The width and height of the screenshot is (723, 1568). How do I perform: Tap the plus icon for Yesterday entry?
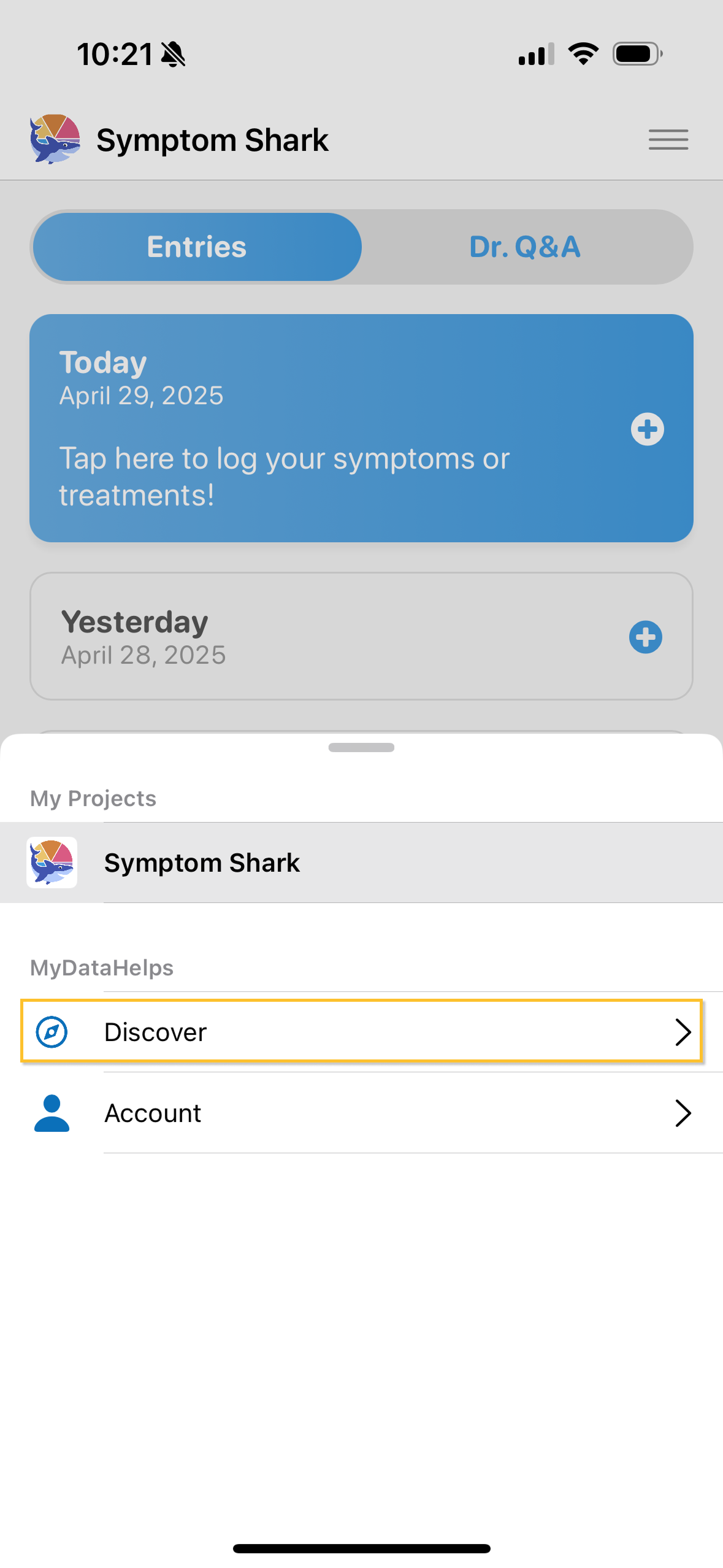click(x=645, y=637)
